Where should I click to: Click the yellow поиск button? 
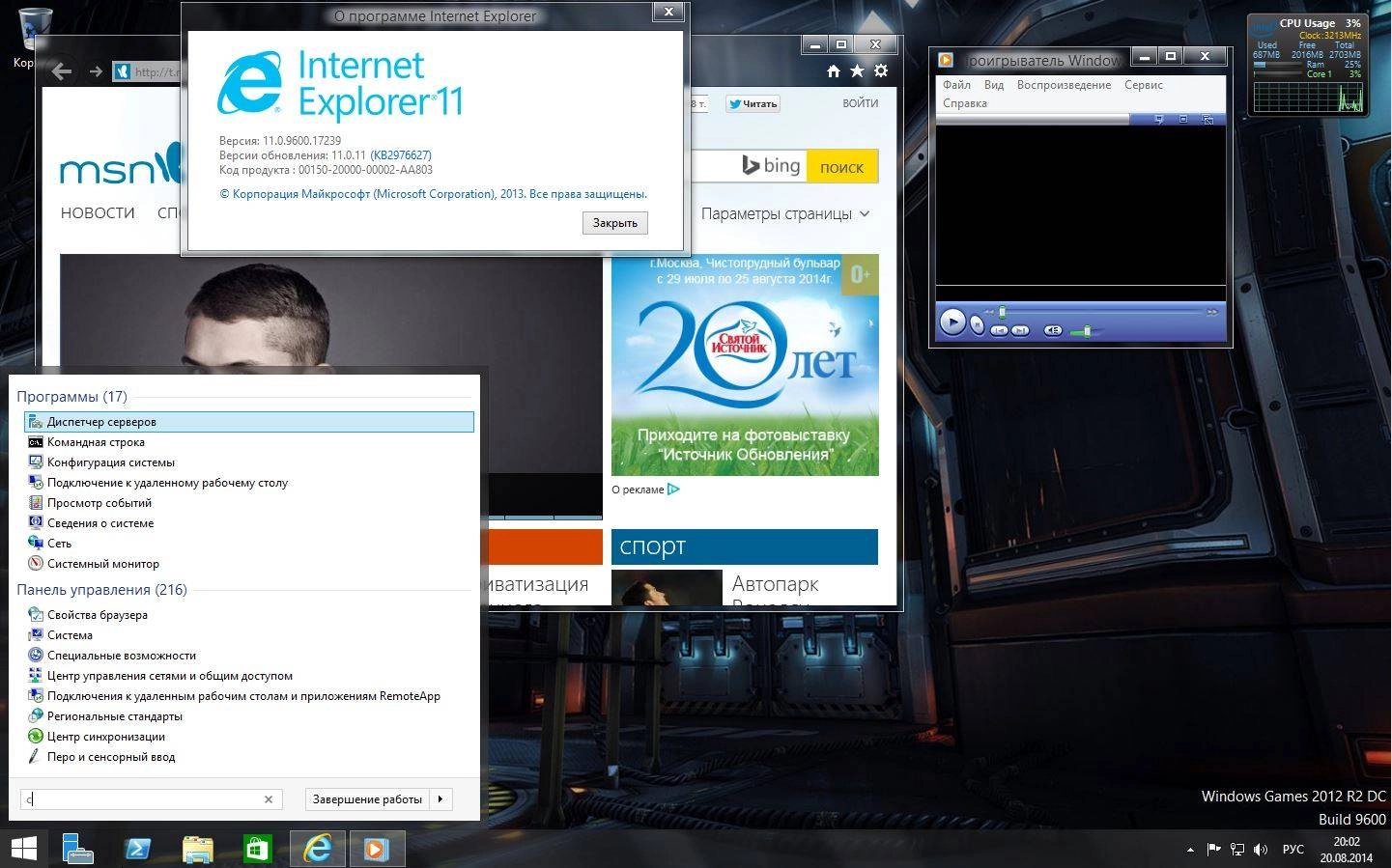pyautogui.click(x=841, y=167)
